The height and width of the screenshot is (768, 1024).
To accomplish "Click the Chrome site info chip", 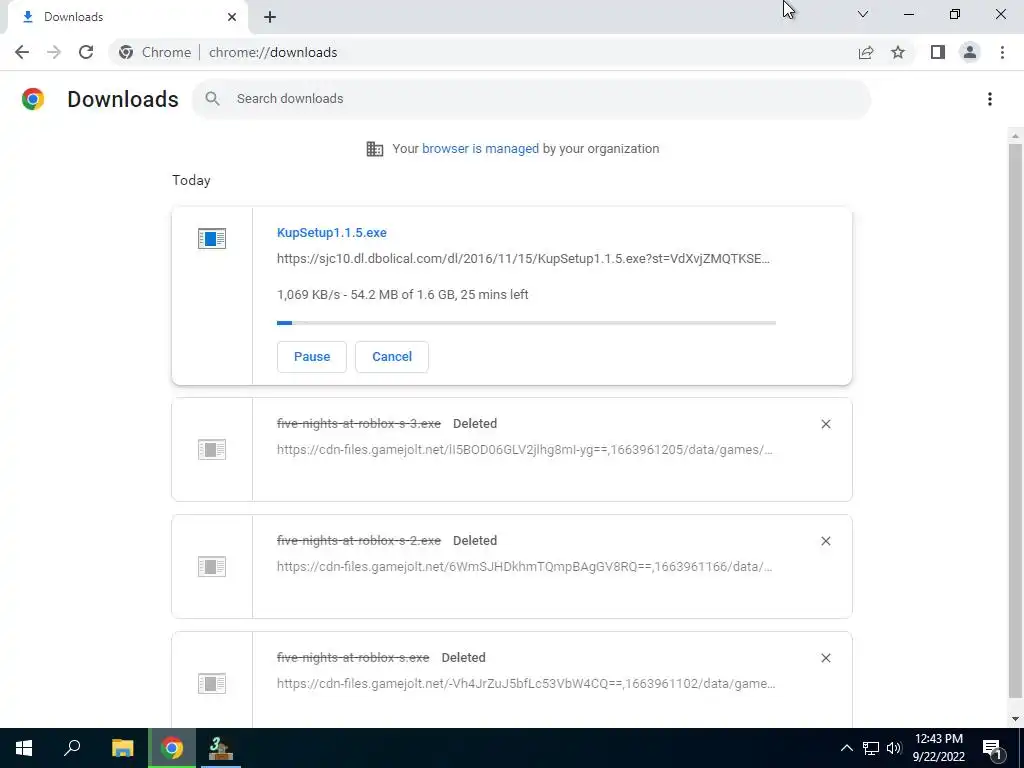I will (x=155, y=52).
